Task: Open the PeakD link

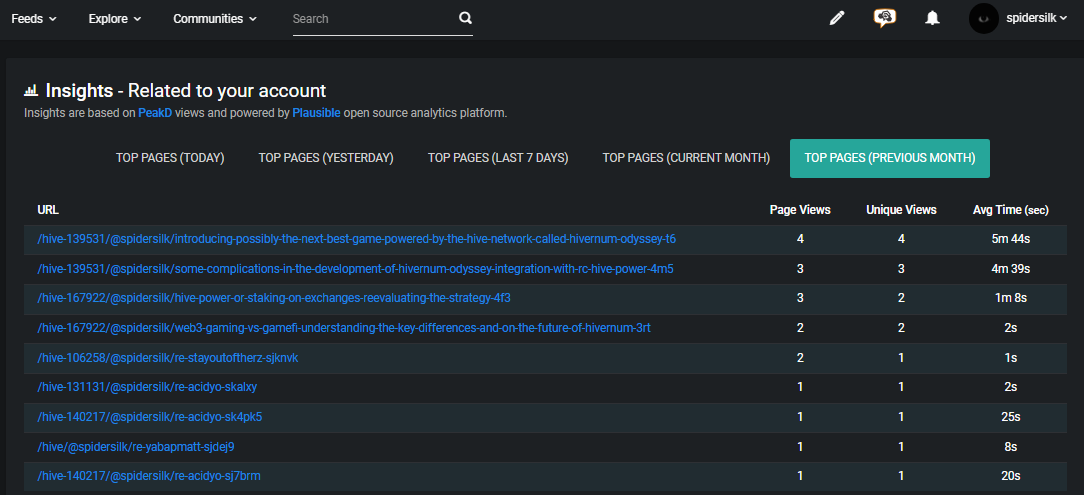Action: click(155, 113)
